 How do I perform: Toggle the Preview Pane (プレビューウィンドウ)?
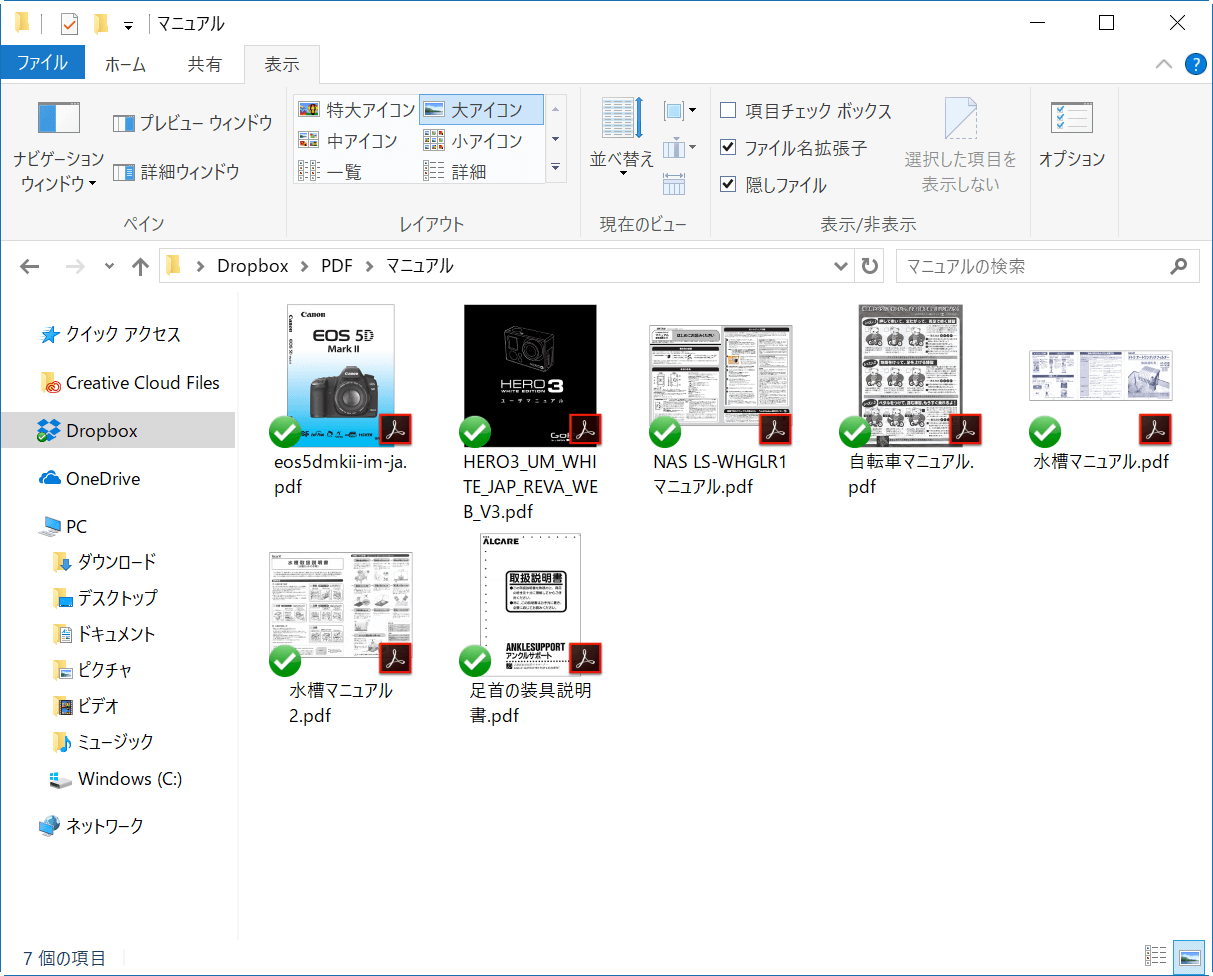click(192, 123)
